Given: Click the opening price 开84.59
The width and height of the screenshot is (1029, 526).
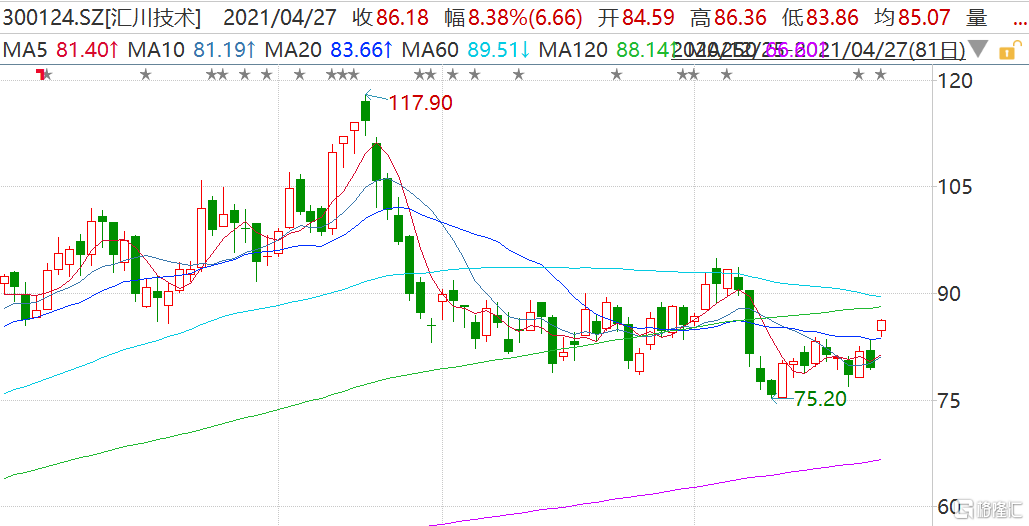Looking at the screenshot, I should [636, 18].
